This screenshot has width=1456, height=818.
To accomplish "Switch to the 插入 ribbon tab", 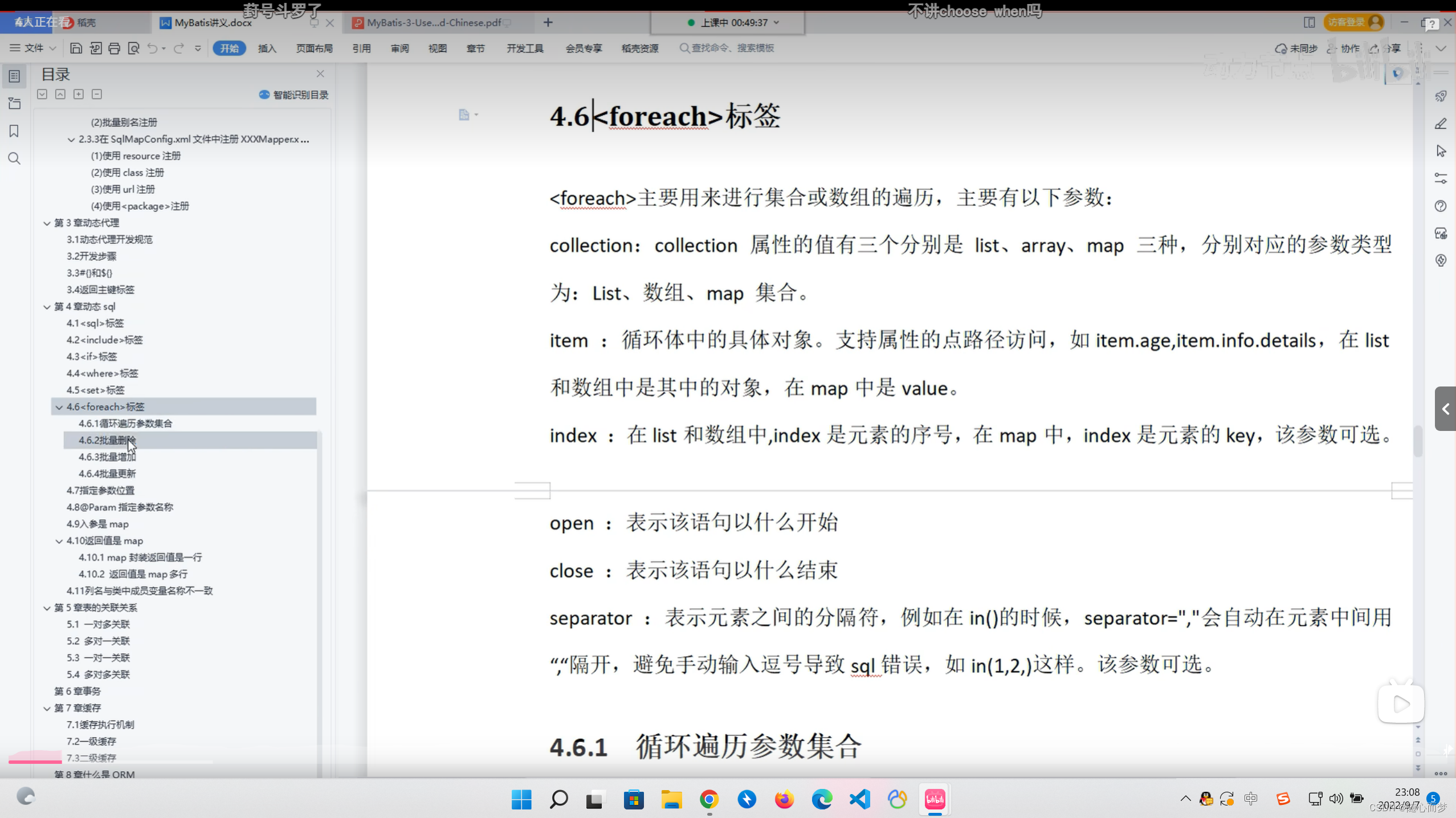I will pyautogui.click(x=267, y=48).
